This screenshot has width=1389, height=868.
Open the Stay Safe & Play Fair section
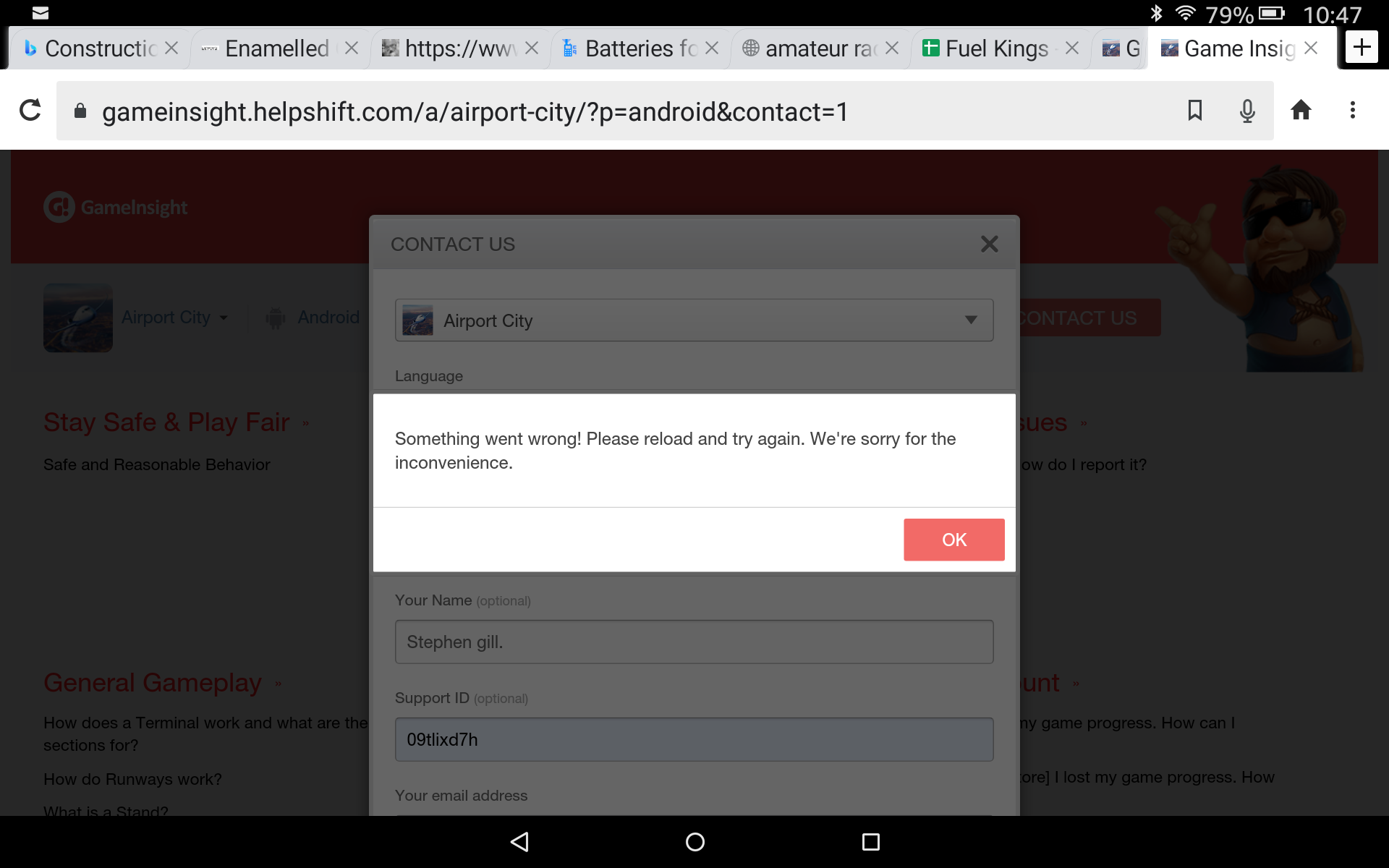pyautogui.click(x=166, y=422)
